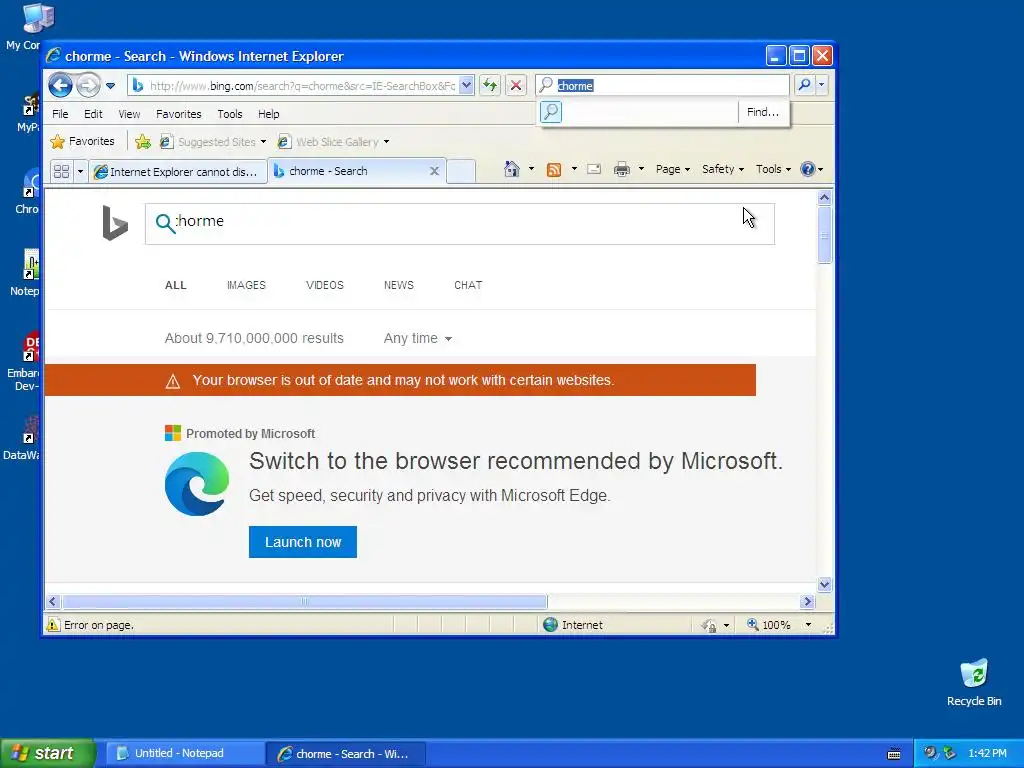This screenshot has width=1024, height=768.
Task: Click the Error on page warning icon
Action: (53, 625)
